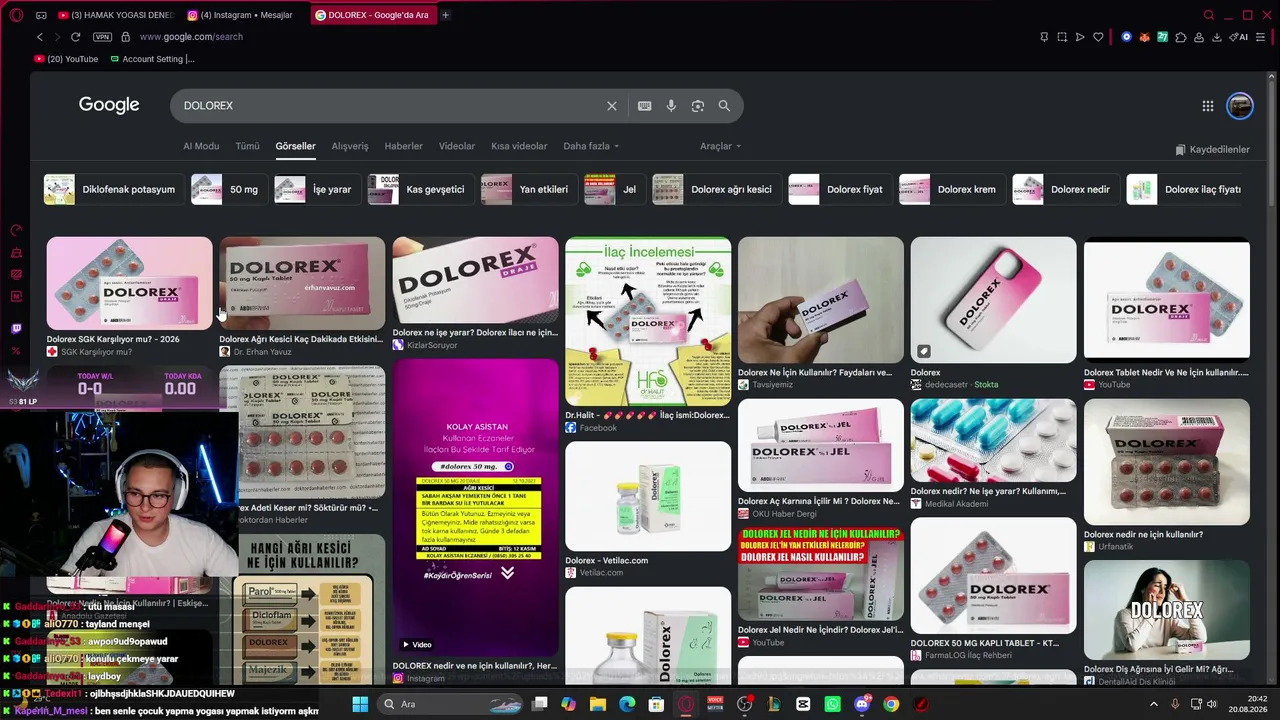The height and width of the screenshot is (720, 1280).
Task: Open the taskbar clock and date
Action: [1249, 704]
